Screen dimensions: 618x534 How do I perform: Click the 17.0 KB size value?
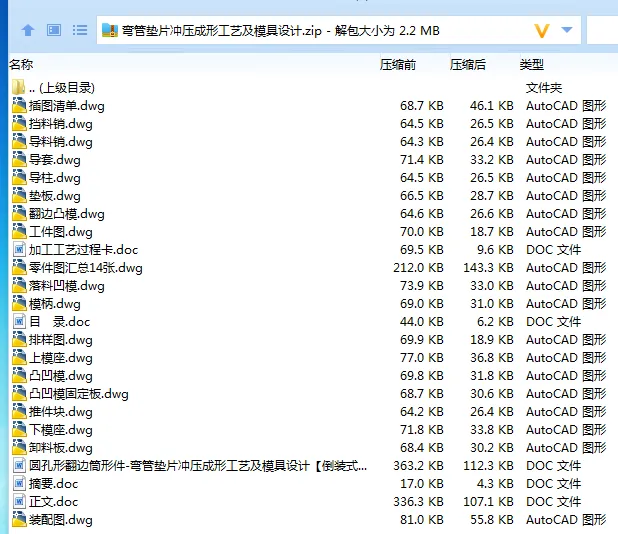click(x=422, y=484)
